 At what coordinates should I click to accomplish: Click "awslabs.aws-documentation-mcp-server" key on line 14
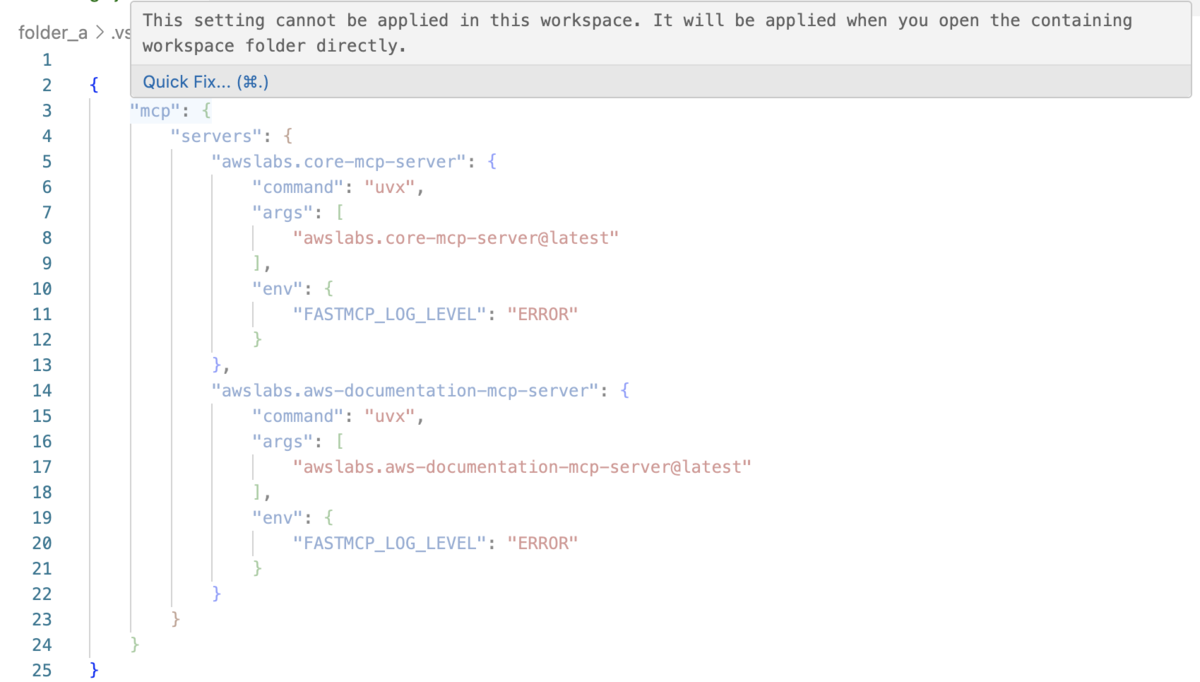pyautogui.click(x=406, y=390)
